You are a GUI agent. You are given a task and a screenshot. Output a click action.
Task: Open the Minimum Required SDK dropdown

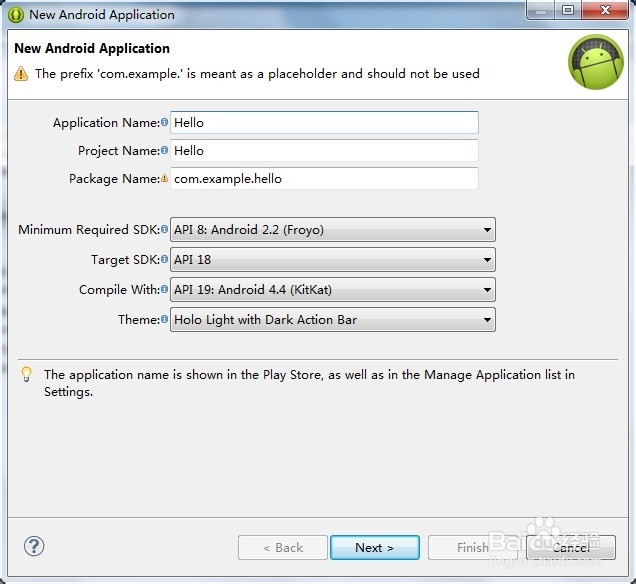333,230
